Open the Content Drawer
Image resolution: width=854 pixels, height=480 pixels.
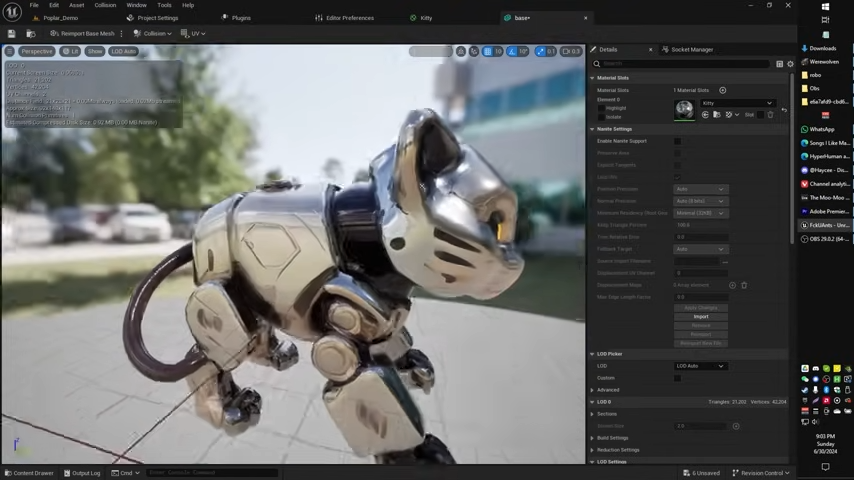[x=29, y=473]
